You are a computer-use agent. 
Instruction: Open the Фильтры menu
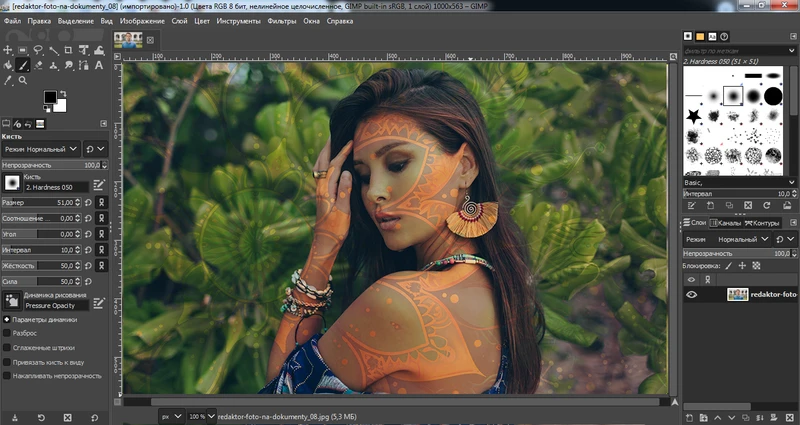pyautogui.click(x=282, y=21)
